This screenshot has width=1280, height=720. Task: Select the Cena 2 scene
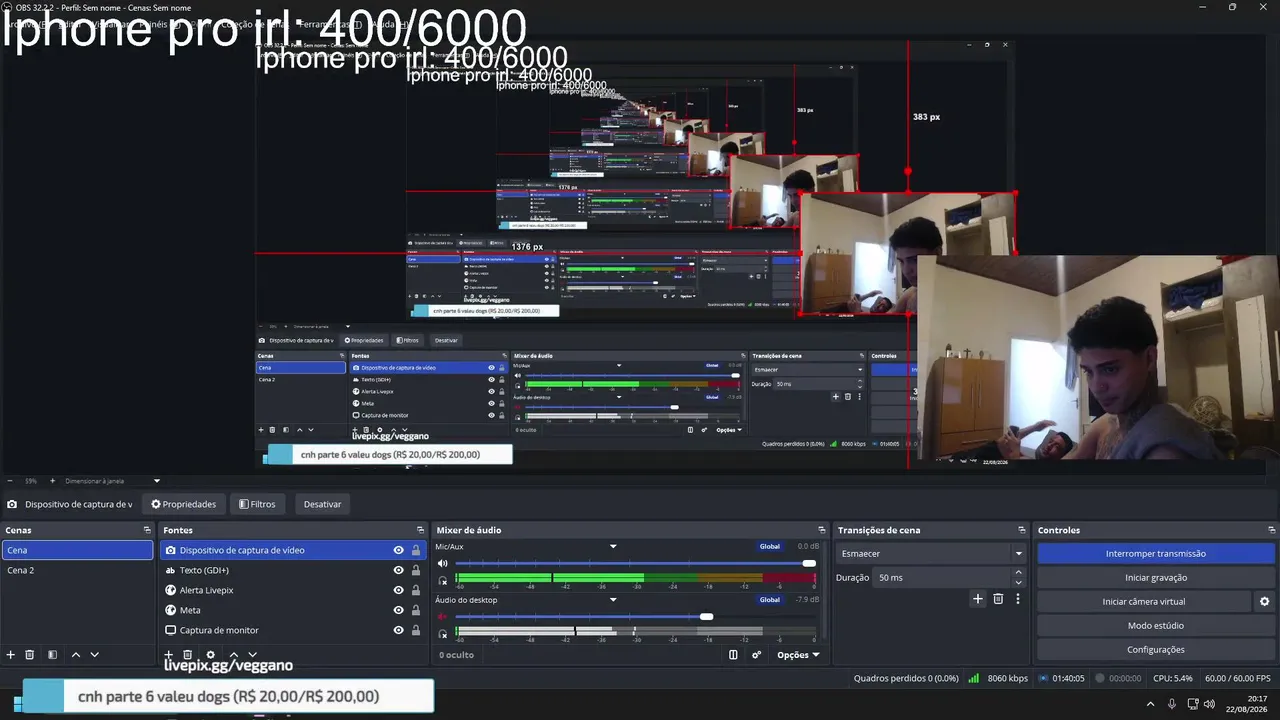tap(77, 570)
